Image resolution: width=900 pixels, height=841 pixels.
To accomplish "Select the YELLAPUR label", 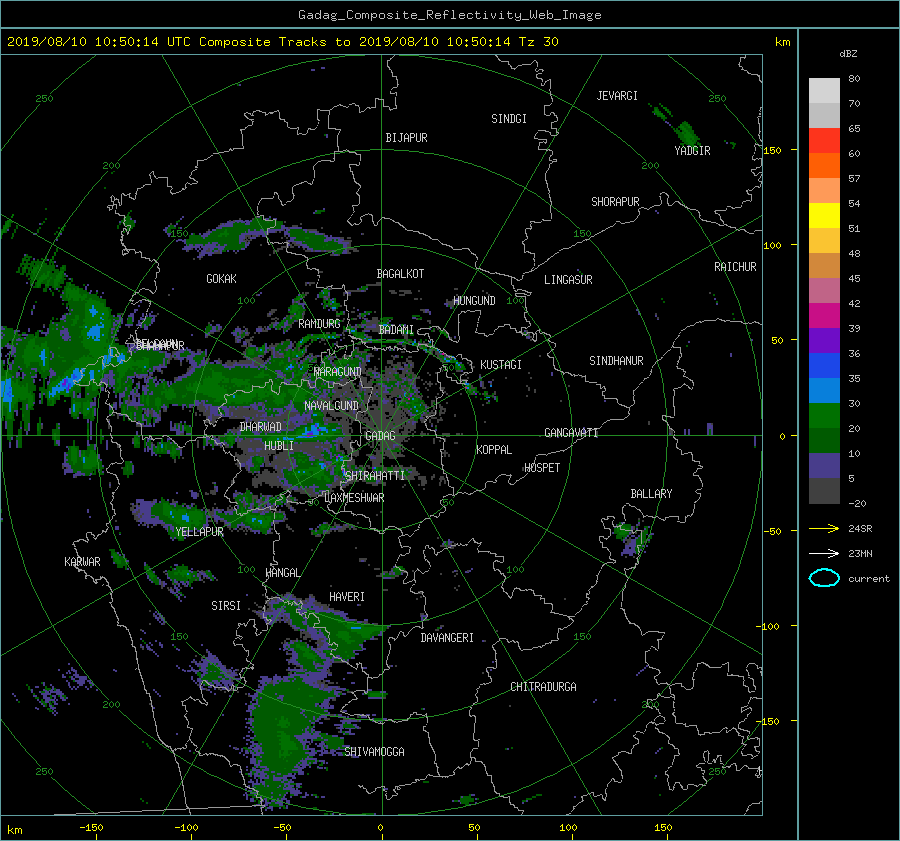I will tap(199, 532).
